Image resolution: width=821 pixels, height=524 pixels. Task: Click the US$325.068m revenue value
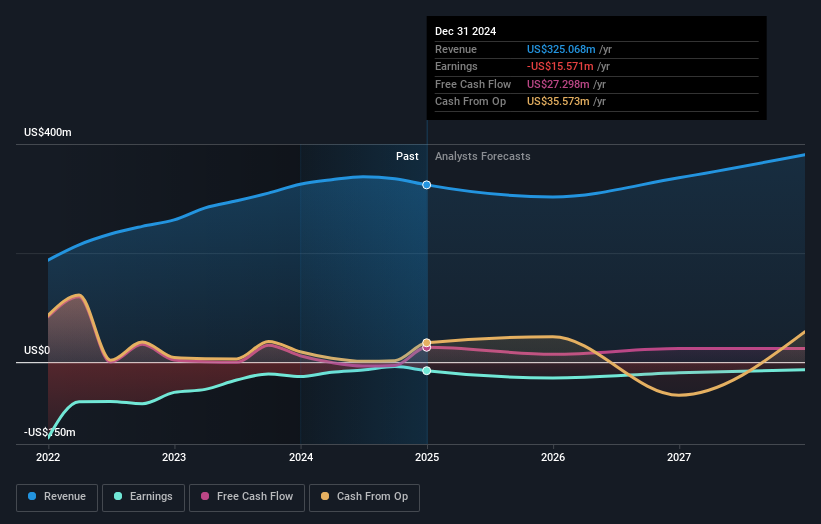click(561, 49)
